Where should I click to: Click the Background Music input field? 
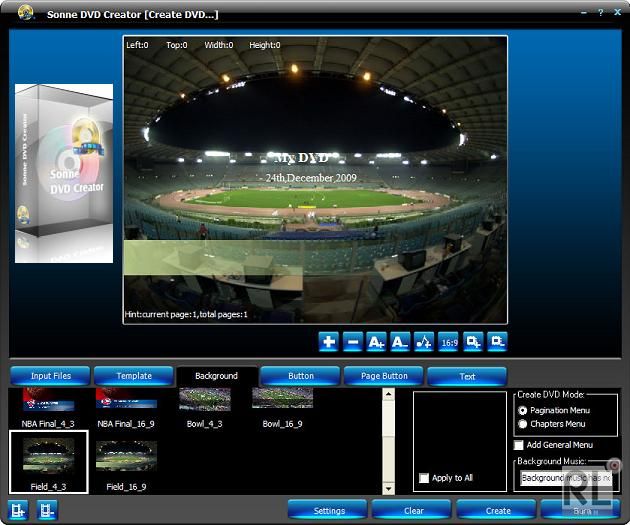point(566,478)
